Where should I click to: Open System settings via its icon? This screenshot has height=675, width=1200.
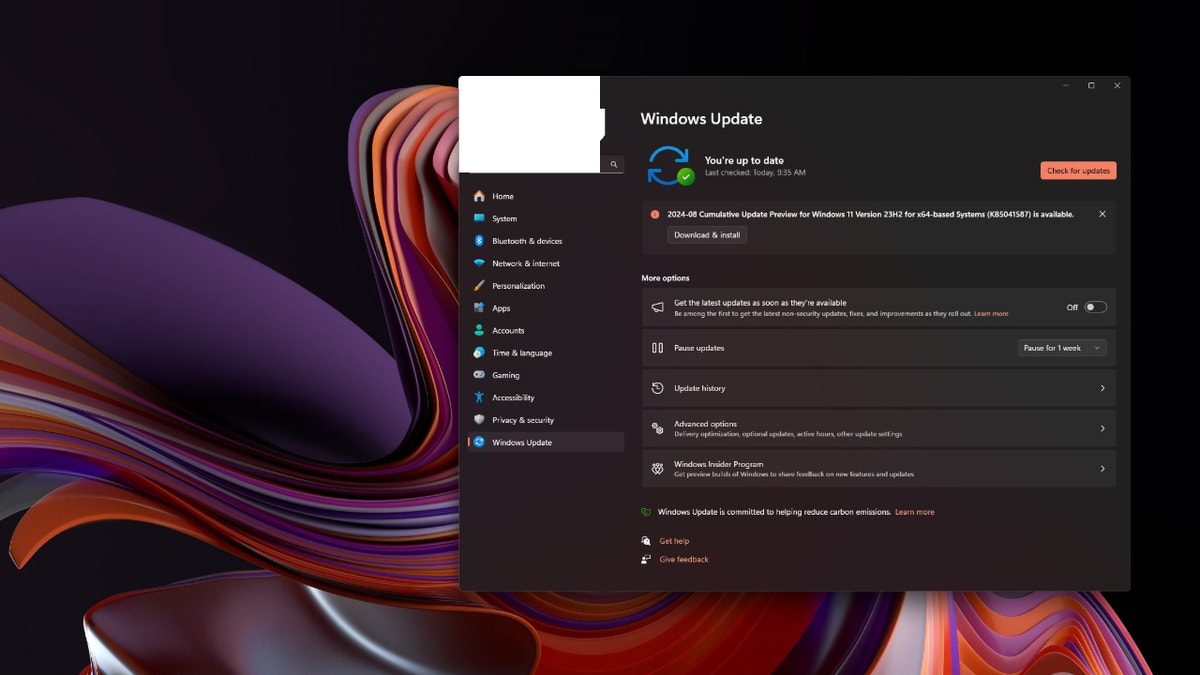coord(481,218)
